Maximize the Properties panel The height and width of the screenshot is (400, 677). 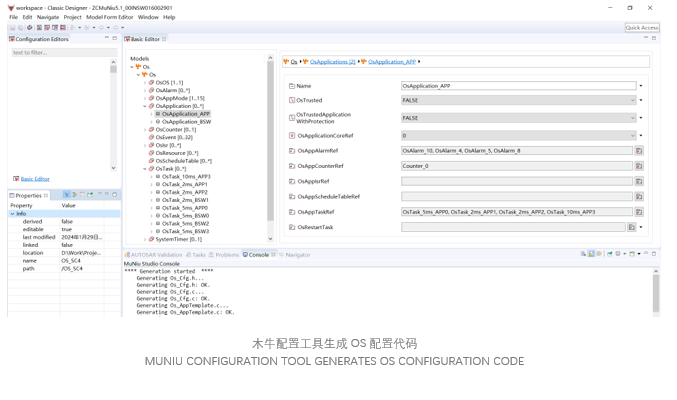(x=114, y=195)
